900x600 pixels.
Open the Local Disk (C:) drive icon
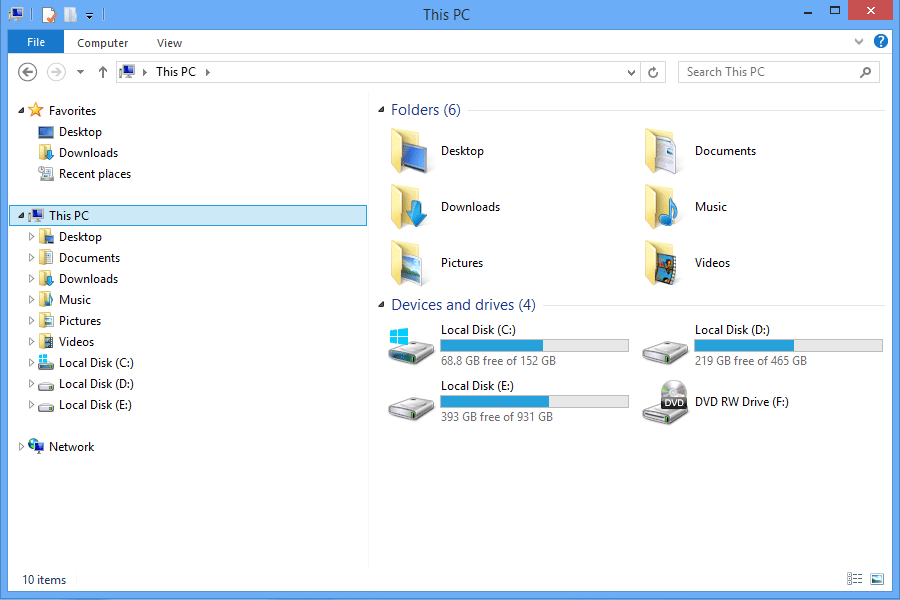click(x=411, y=346)
